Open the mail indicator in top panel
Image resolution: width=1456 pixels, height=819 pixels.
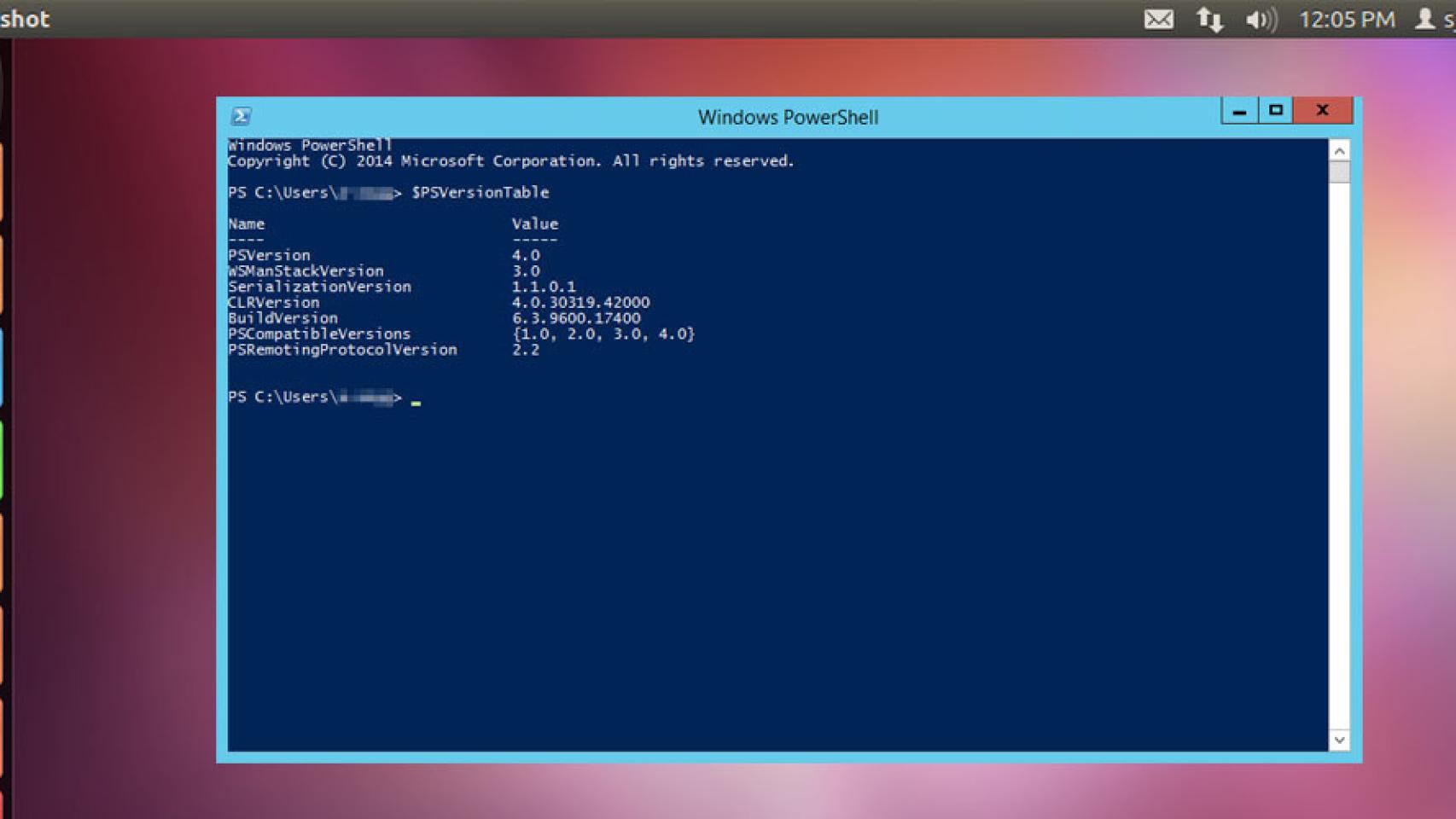pyautogui.click(x=1158, y=19)
